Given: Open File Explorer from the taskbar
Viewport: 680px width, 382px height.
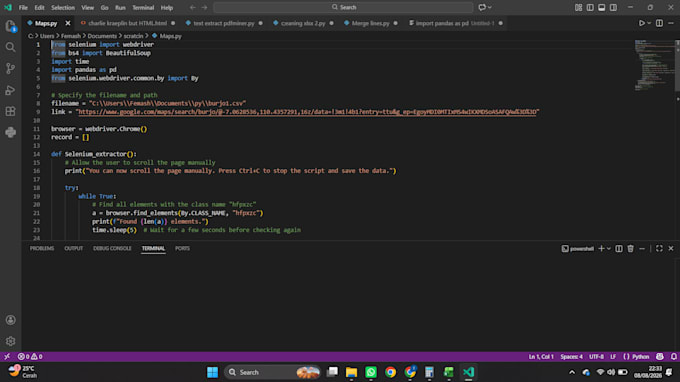Looking at the screenshot, I should coord(351,372).
